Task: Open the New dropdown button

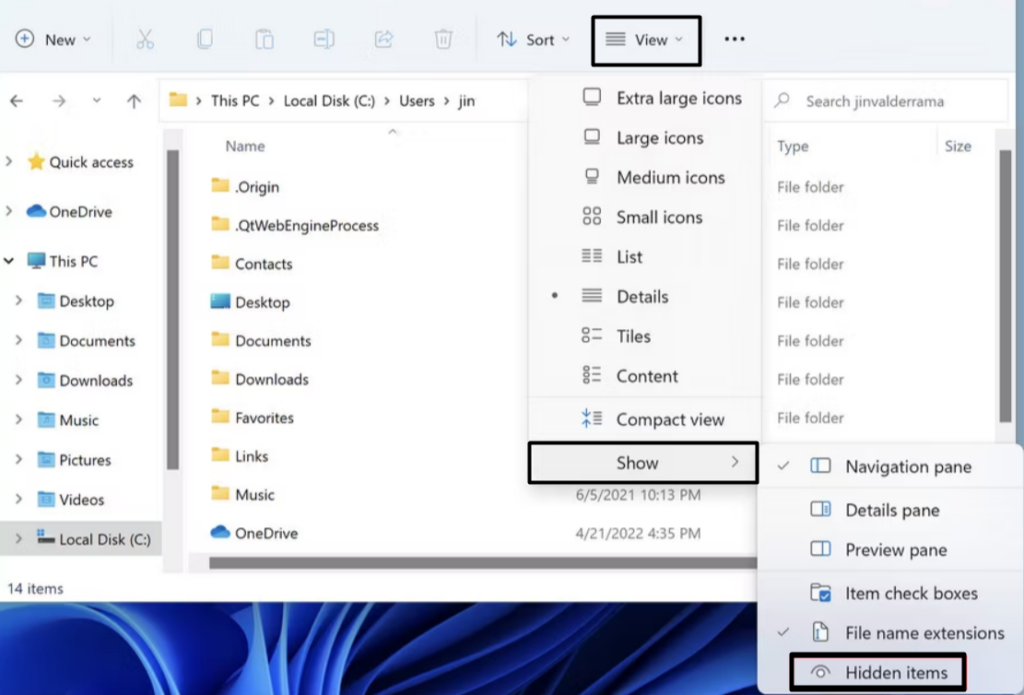Action: click(x=53, y=40)
